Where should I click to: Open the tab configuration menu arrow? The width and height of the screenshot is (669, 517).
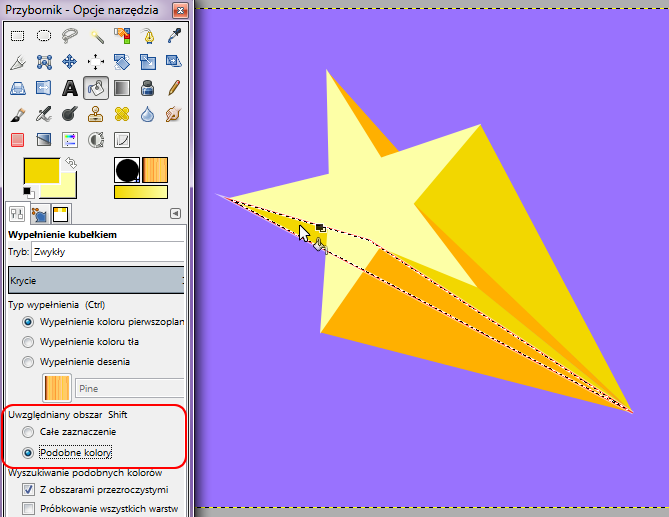(x=175, y=213)
